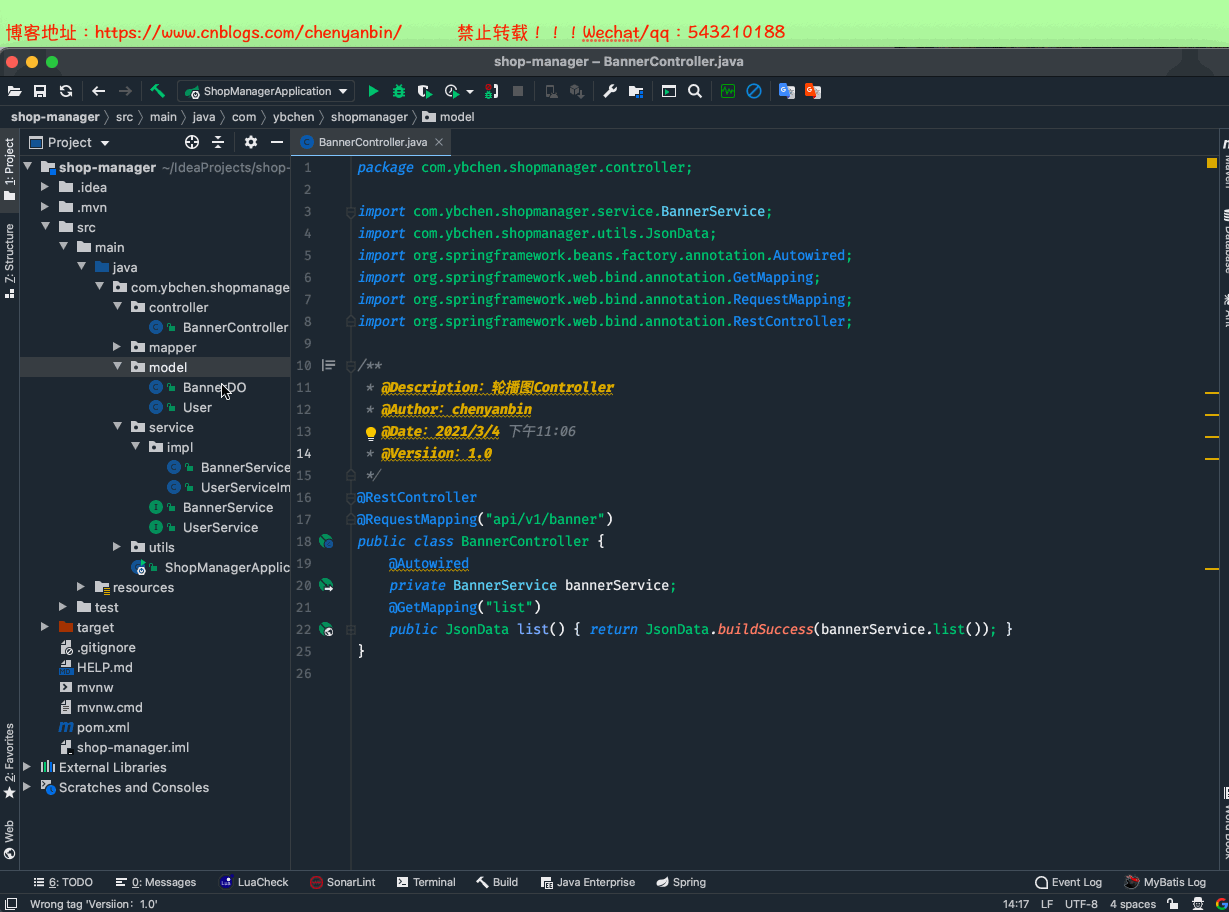The width and height of the screenshot is (1229, 912).
Task: Open the Spring tool window
Action: tap(681, 882)
